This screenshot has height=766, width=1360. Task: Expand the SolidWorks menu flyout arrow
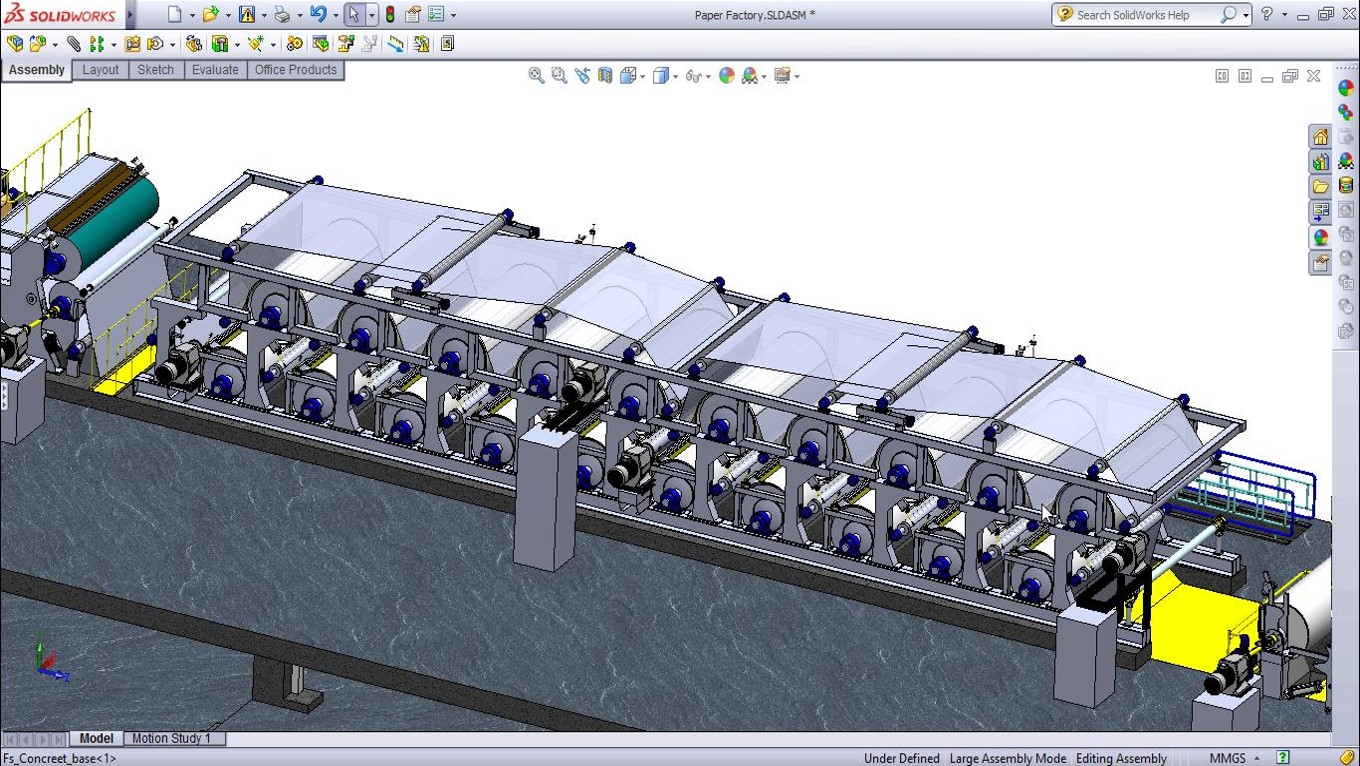130,15
